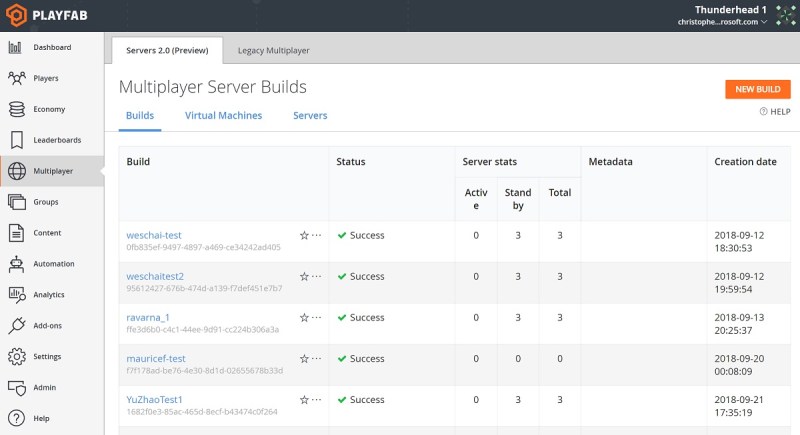Screen dimensions: 800x435
Task: Expand the account dropdown under Thunderhead 1
Action: coord(764,22)
